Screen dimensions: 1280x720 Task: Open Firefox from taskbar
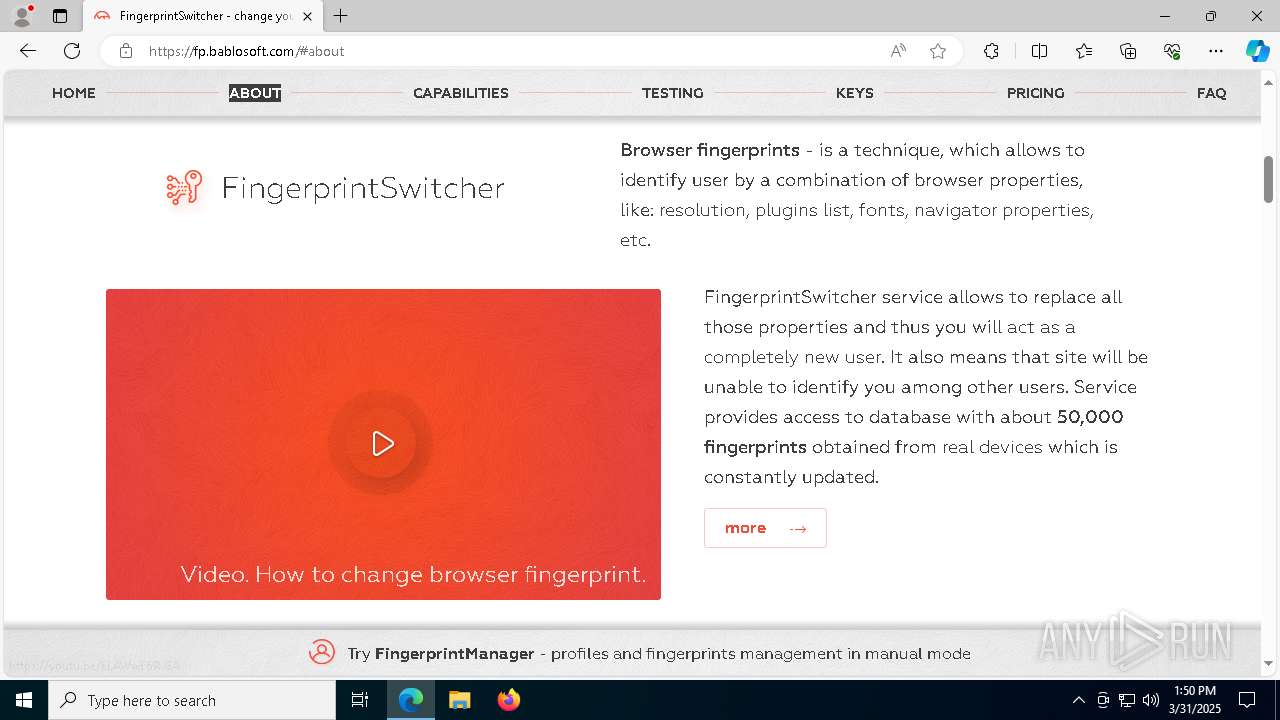click(508, 700)
